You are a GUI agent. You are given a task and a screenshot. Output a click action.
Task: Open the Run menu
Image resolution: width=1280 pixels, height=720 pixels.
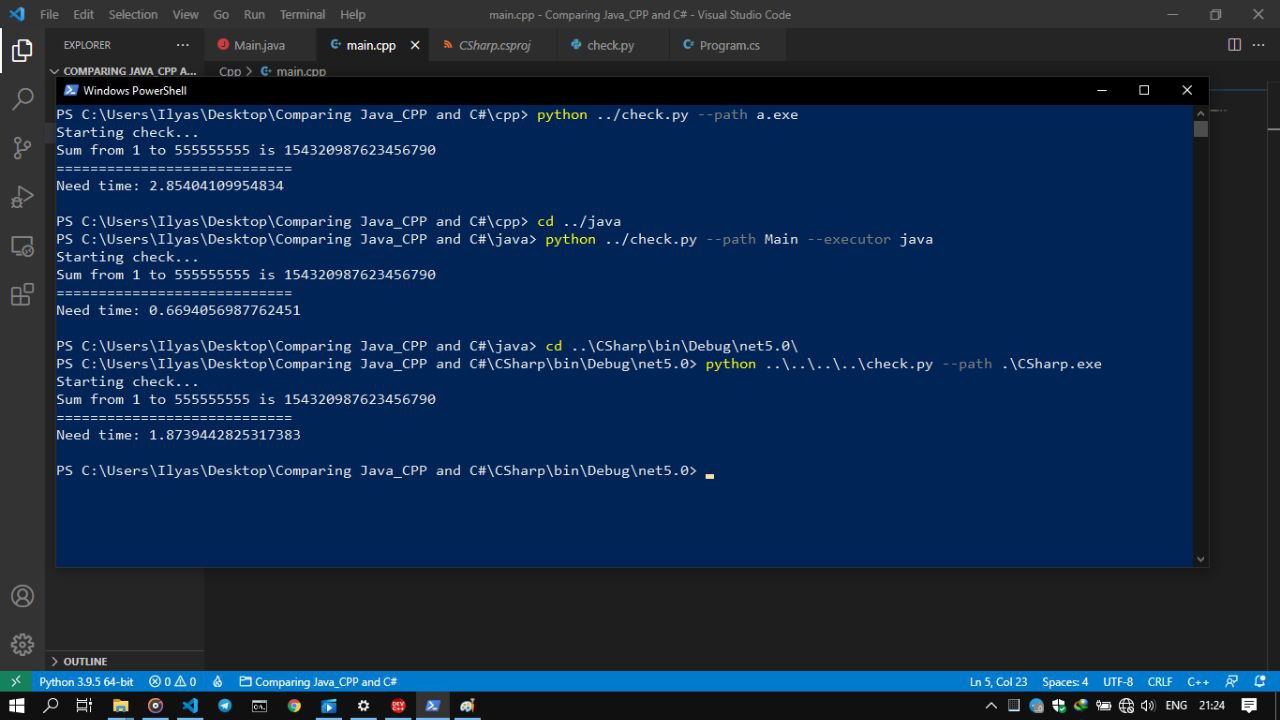point(254,14)
